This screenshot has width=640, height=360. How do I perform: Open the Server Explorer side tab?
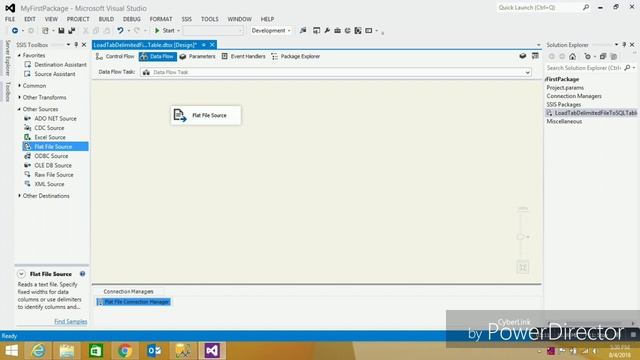[7, 58]
